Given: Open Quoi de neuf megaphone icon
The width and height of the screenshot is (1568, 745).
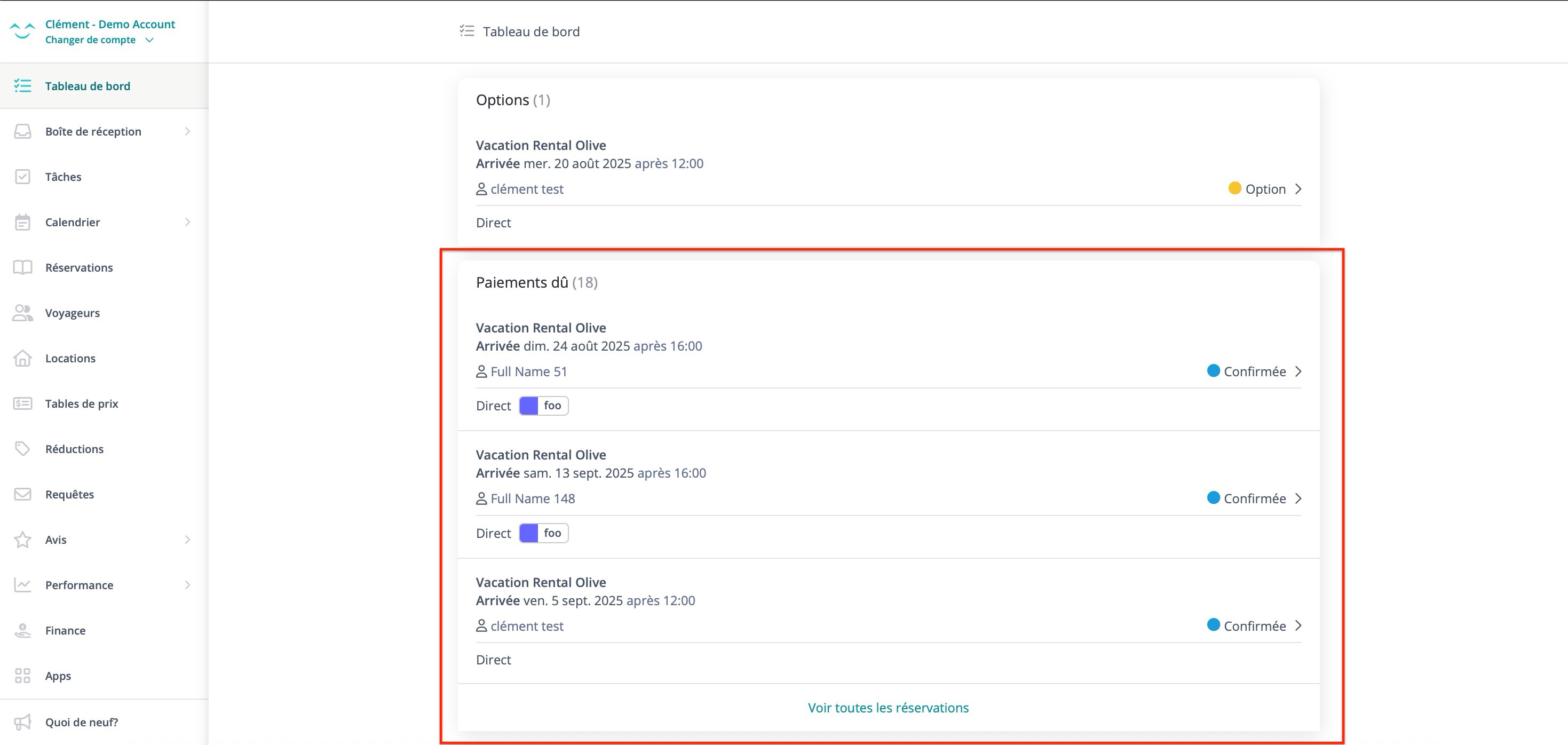Looking at the screenshot, I should click(22, 722).
